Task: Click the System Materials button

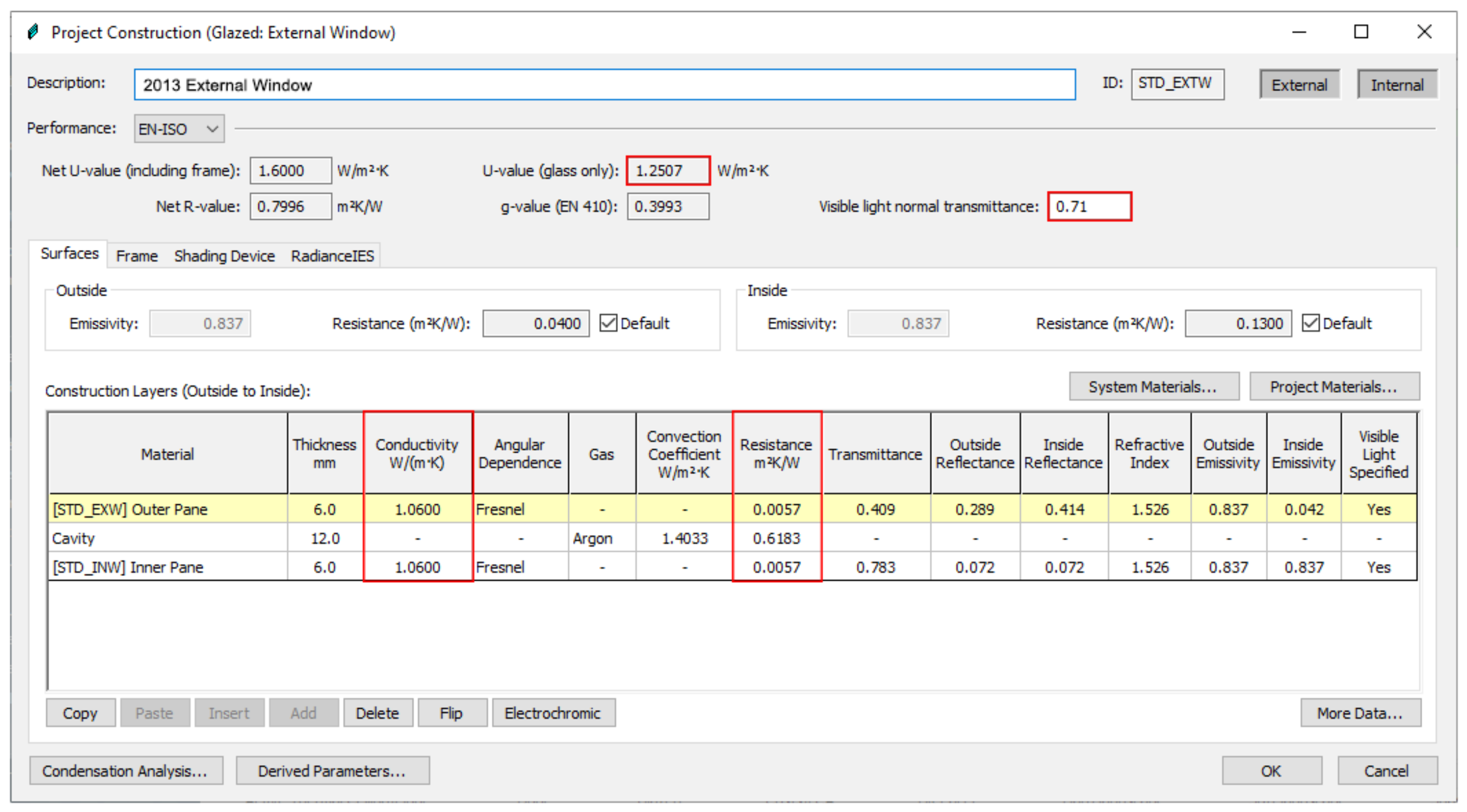Action: [x=1153, y=387]
